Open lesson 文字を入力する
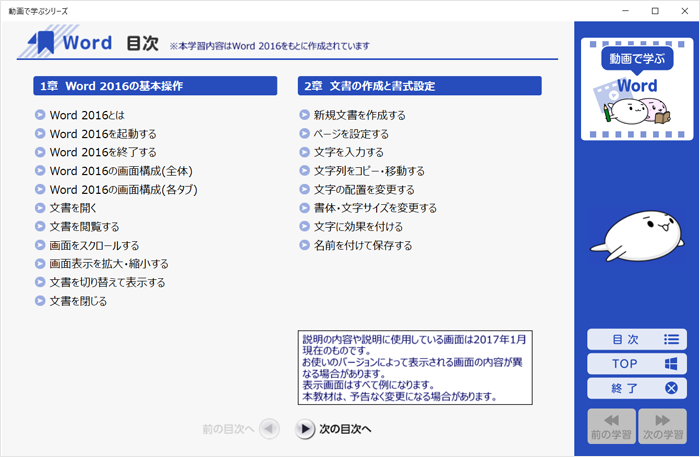Image resolution: width=700 pixels, height=457 pixels. (x=349, y=152)
